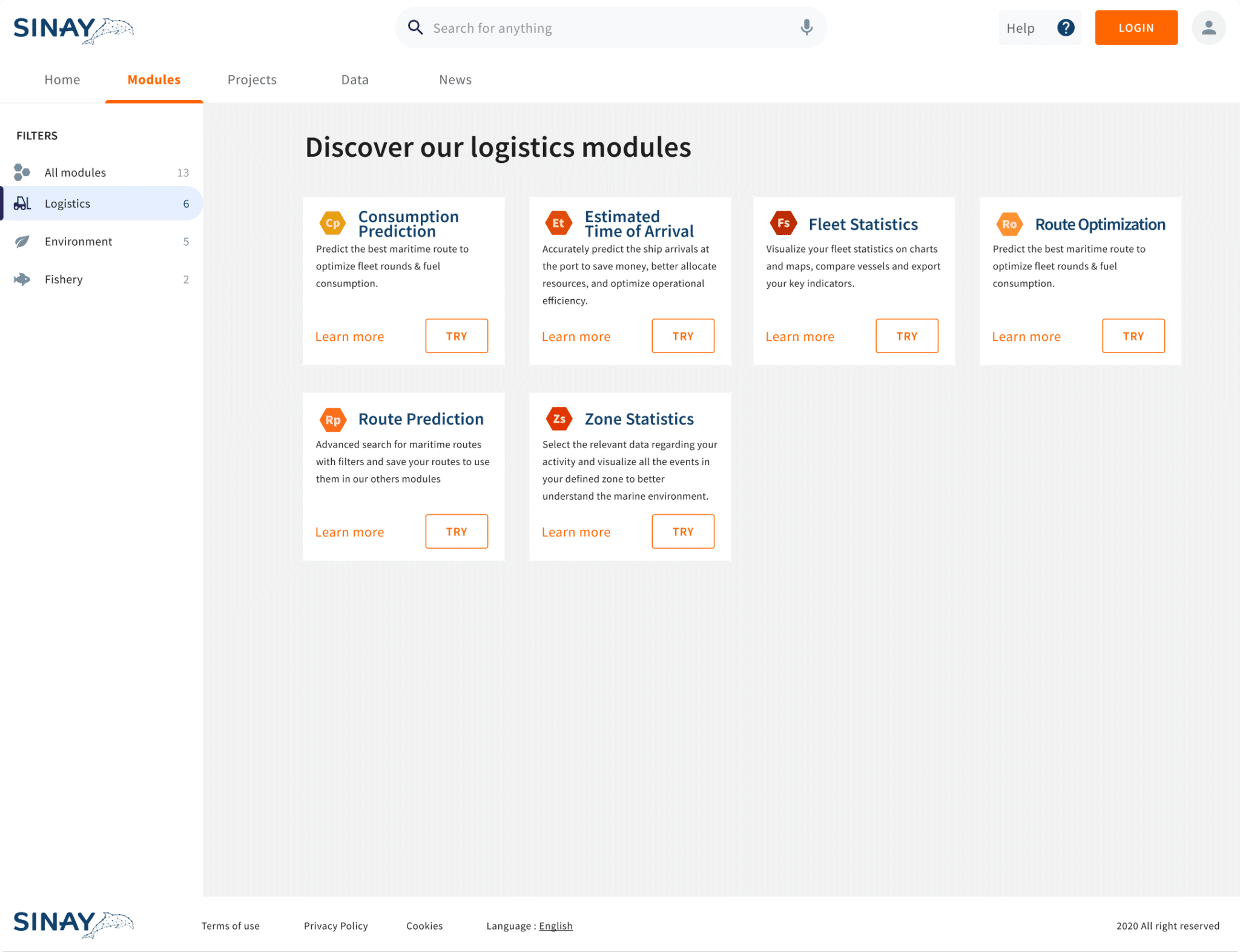Show All modules filter

75,173
